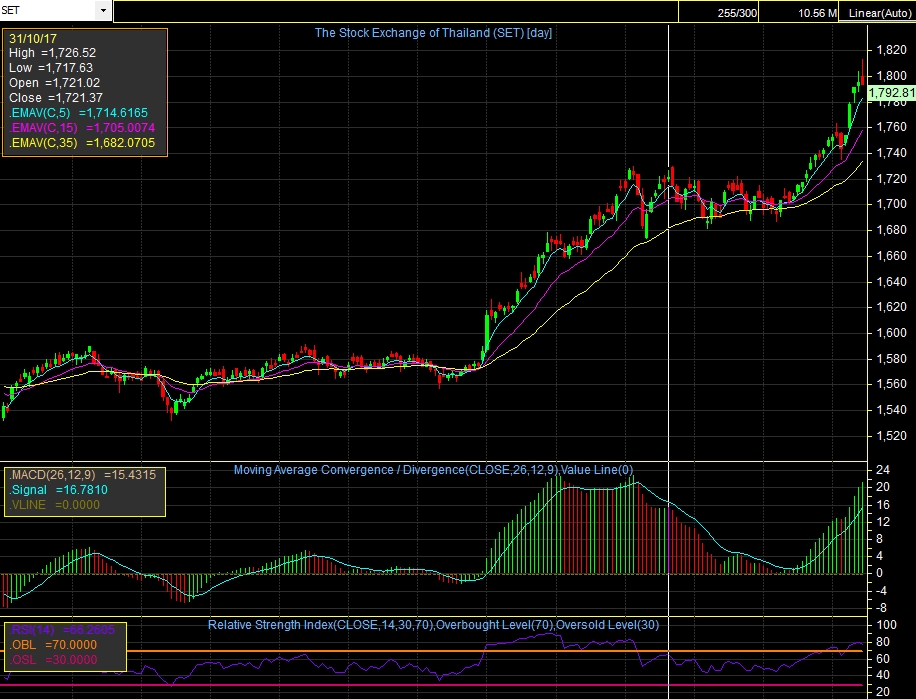916x699 pixels.
Task: Click the 255/300 bar count field
Action: [x=738, y=12]
